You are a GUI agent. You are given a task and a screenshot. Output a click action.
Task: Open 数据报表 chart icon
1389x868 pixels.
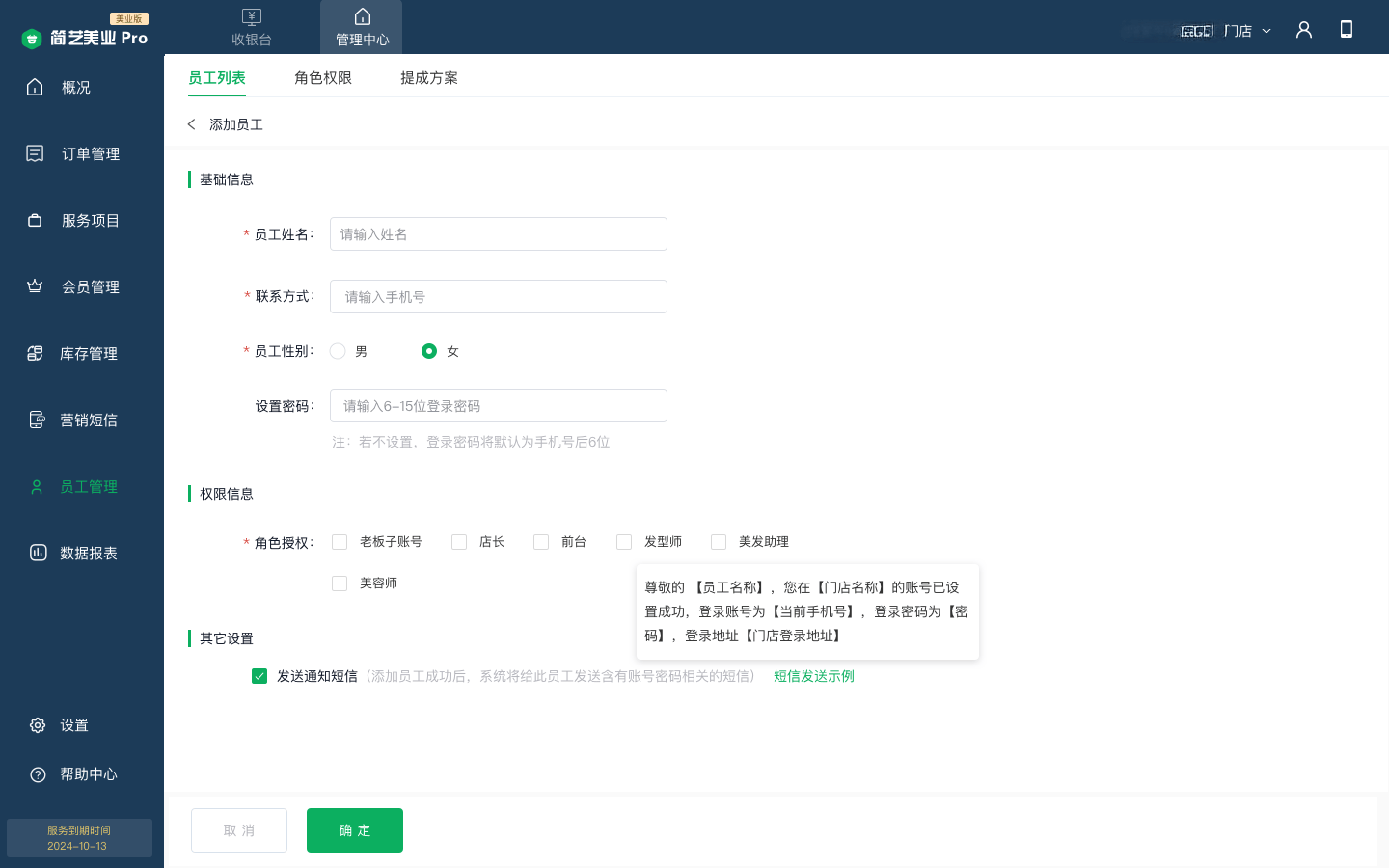[x=38, y=553]
